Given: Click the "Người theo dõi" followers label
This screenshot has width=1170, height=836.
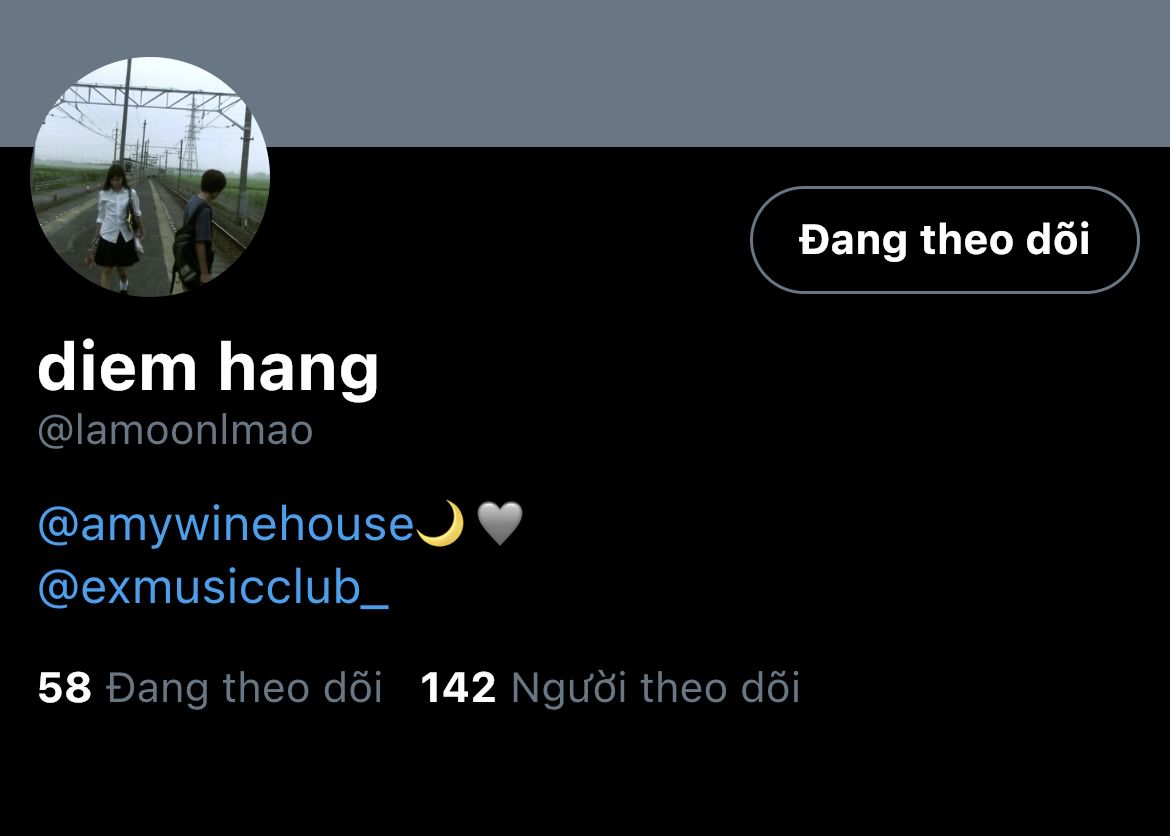Looking at the screenshot, I should click(656, 687).
